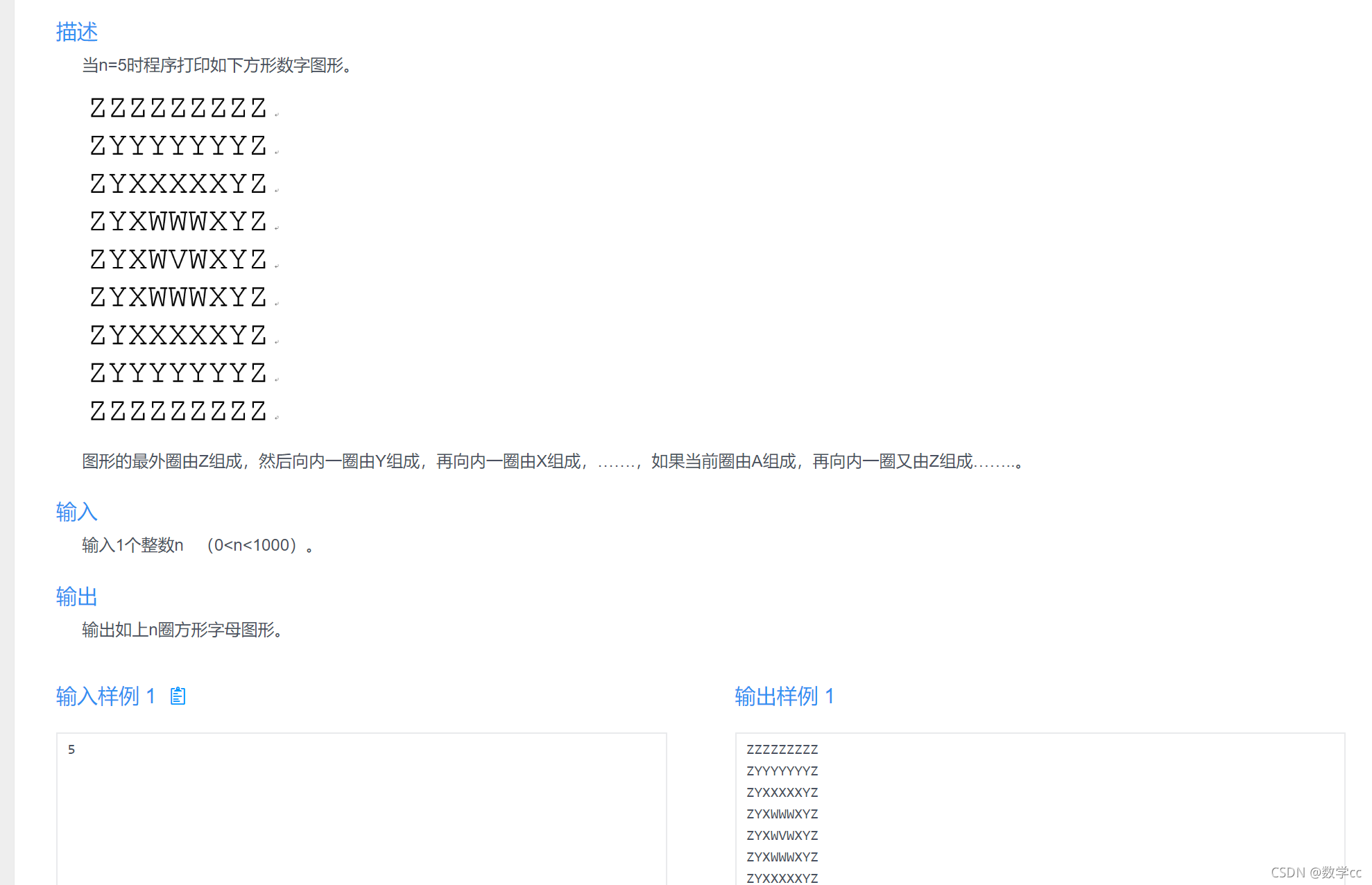
Task: Click the 输入 section heading
Action: pyautogui.click(x=76, y=512)
